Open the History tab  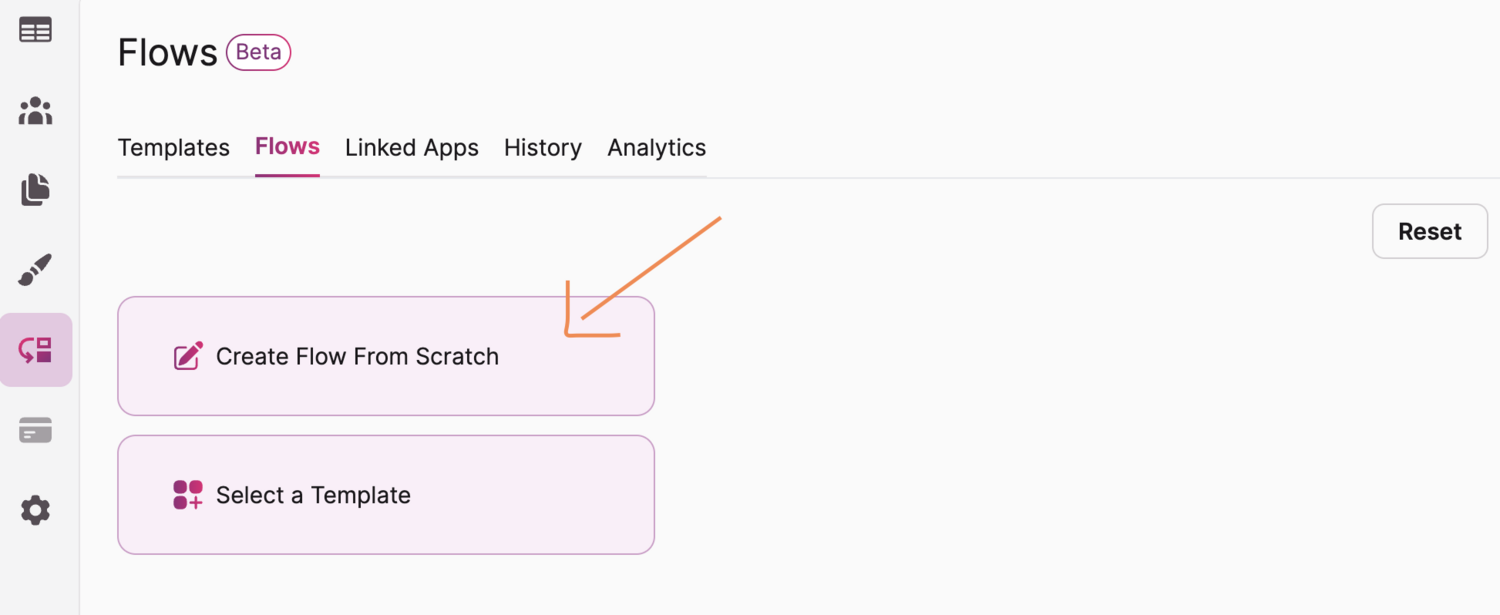coord(542,148)
